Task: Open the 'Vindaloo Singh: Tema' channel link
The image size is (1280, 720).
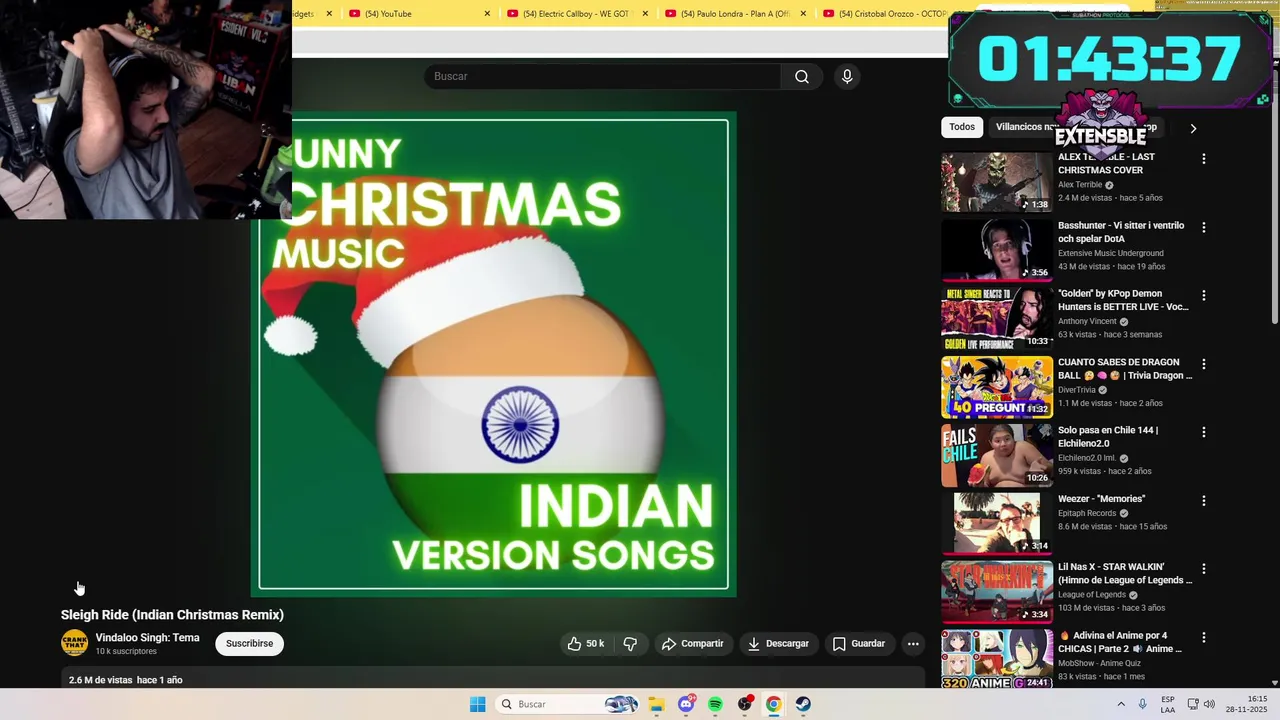Action: click(x=147, y=638)
